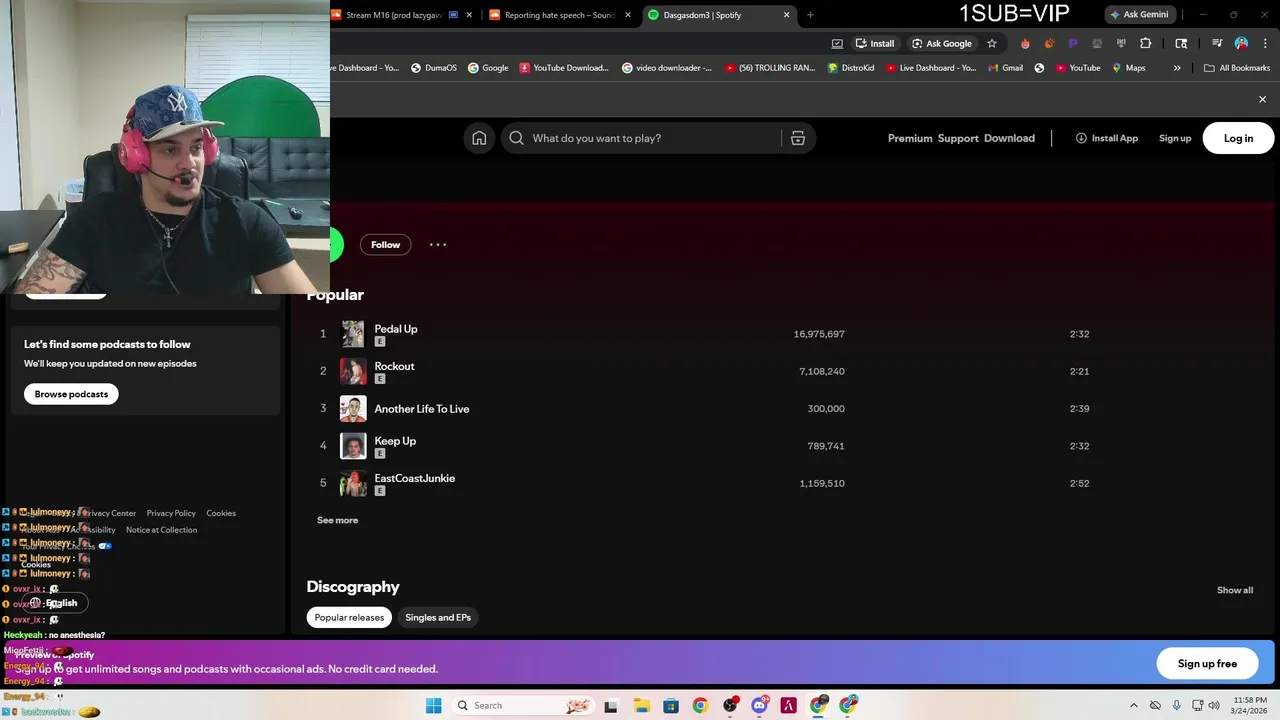Click Install button in the address bar
The image size is (1280, 720).
[x=874, y=43]
